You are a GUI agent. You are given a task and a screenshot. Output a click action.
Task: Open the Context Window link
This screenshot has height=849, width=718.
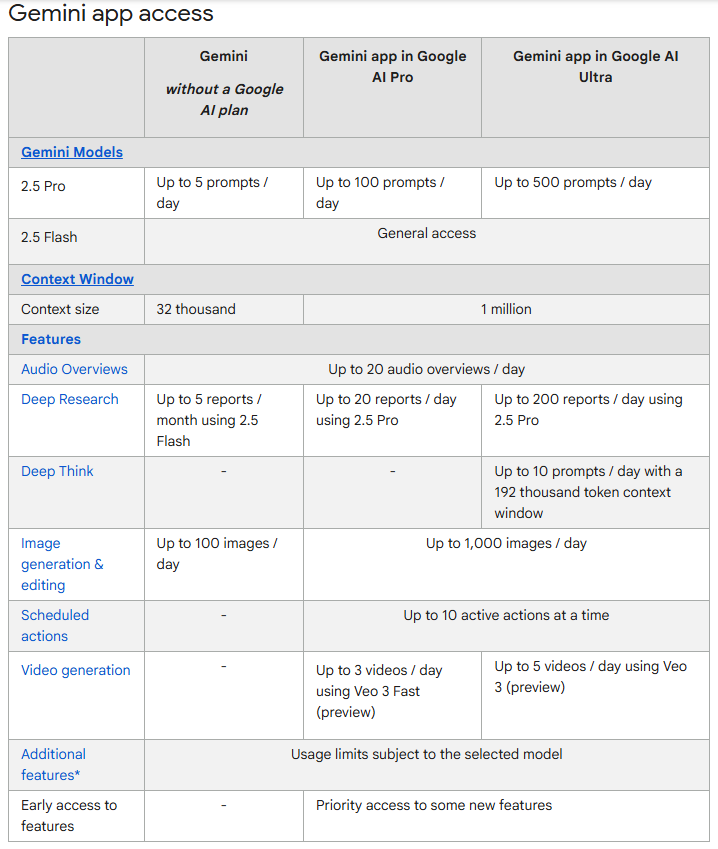77,279
